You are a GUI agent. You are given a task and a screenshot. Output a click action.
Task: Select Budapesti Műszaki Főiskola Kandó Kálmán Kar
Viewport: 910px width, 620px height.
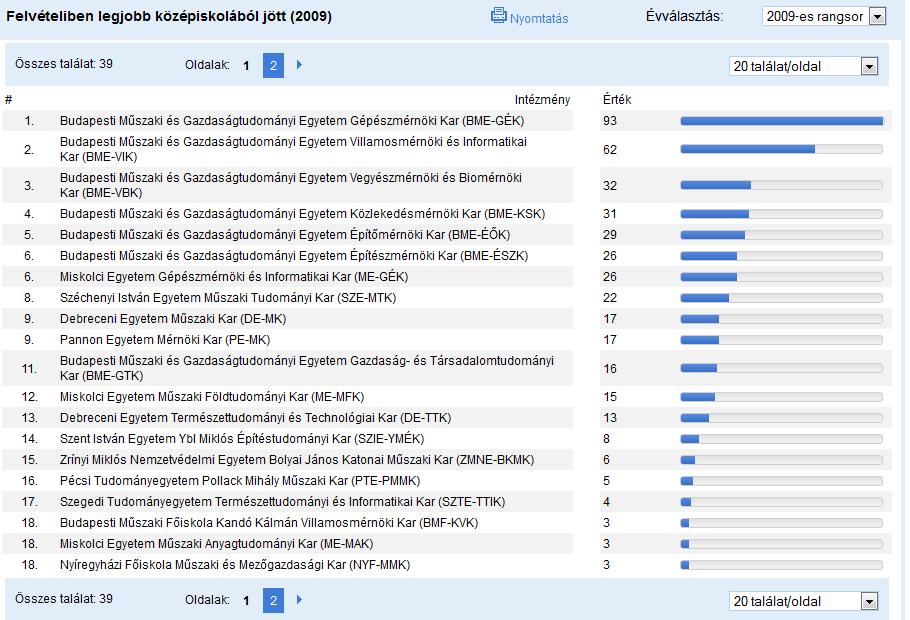(x=269, y=522)
